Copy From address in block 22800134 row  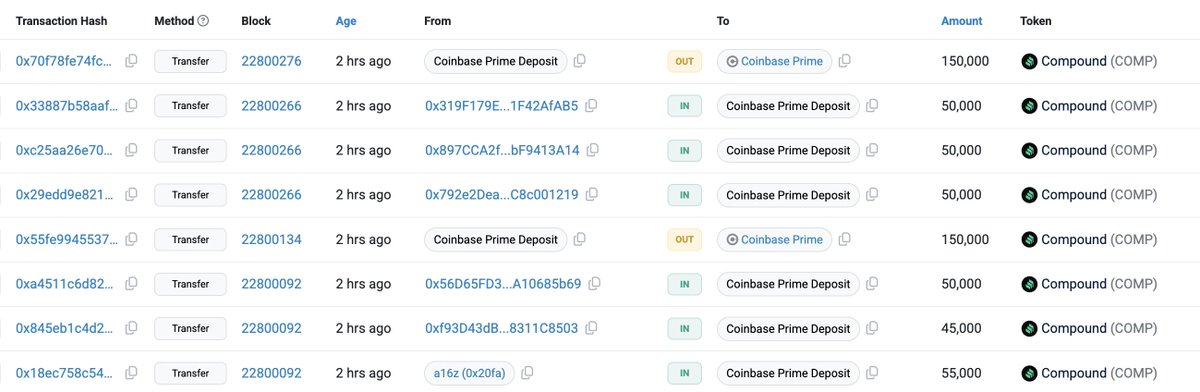tap(580, 240)
